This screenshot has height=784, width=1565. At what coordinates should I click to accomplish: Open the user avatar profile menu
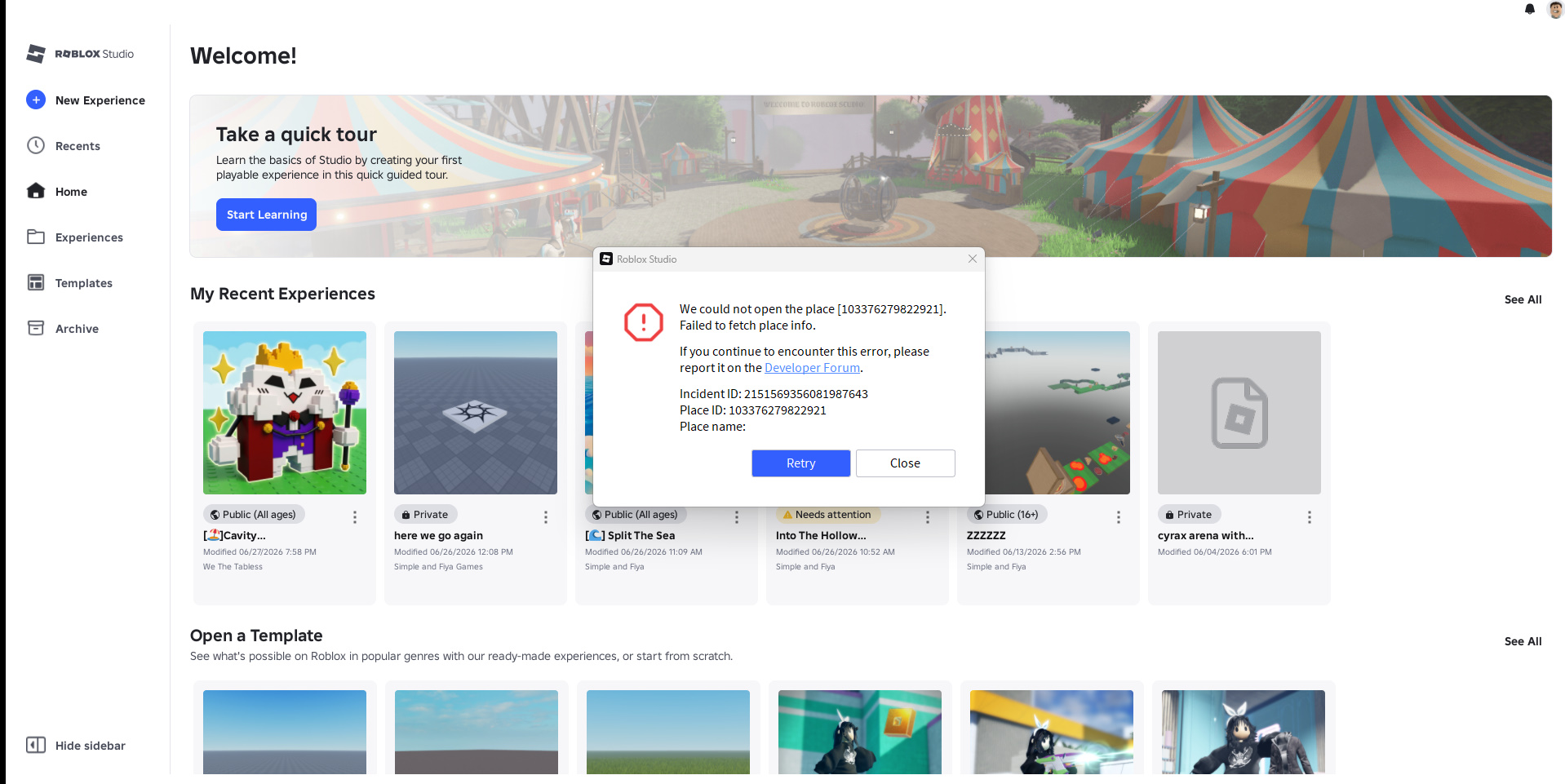point(1555,9)
